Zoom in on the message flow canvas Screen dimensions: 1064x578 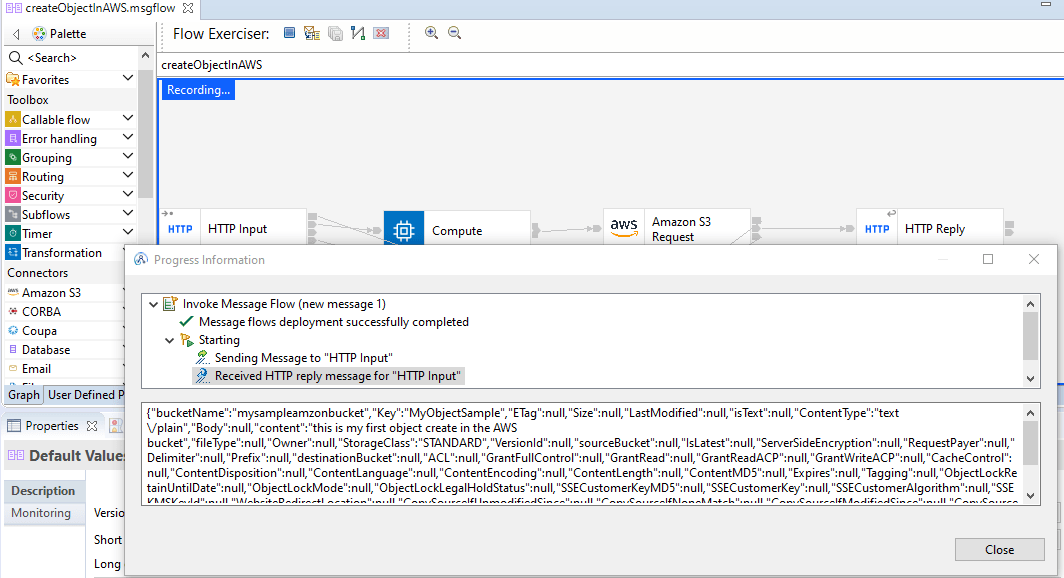coord(432,32)
